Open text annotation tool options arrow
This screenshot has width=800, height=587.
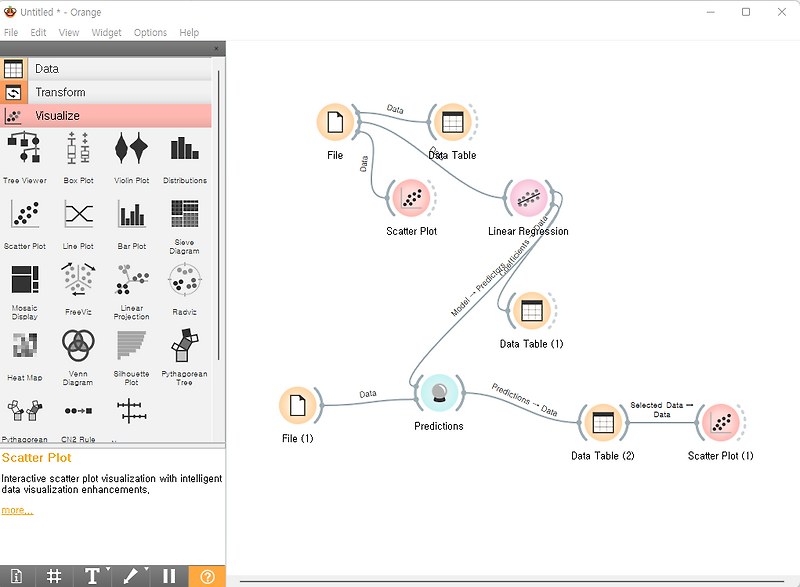pos(108,569)
